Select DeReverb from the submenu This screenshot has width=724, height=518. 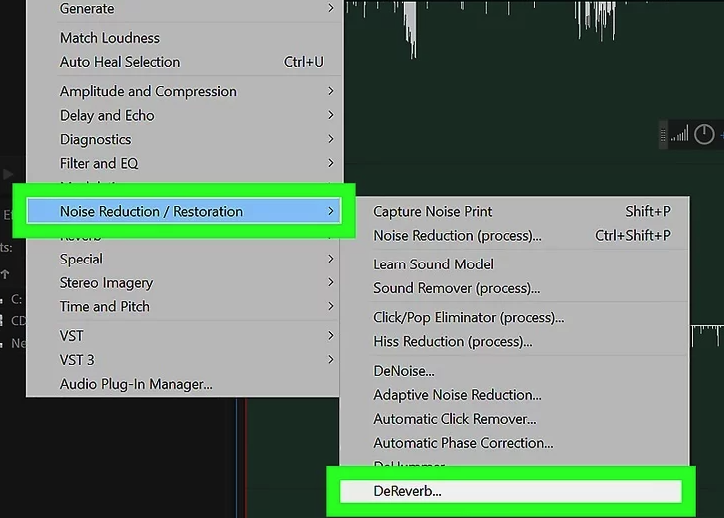(x=407, y=491)
